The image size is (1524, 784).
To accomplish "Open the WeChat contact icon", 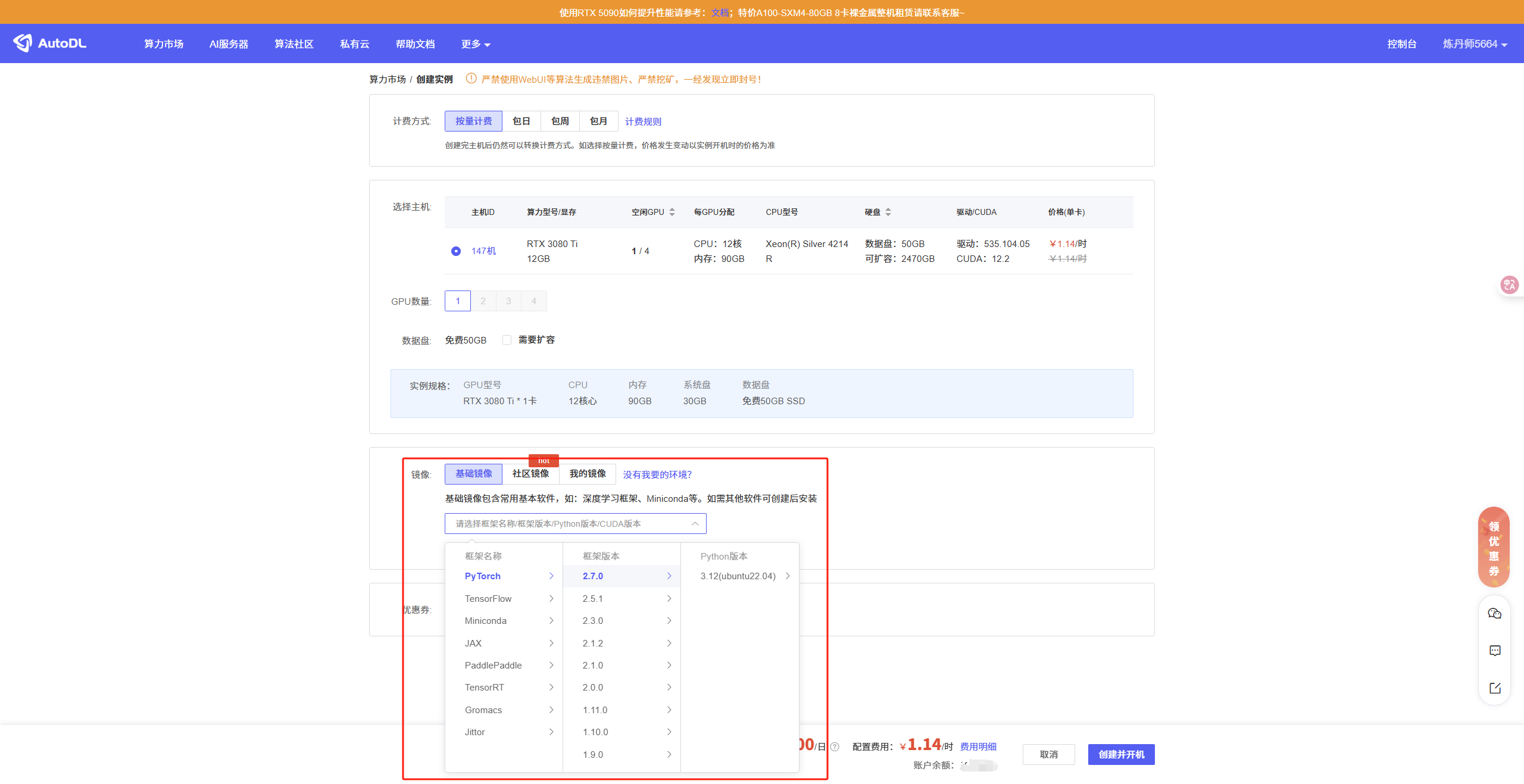I will pos(1495,614).
